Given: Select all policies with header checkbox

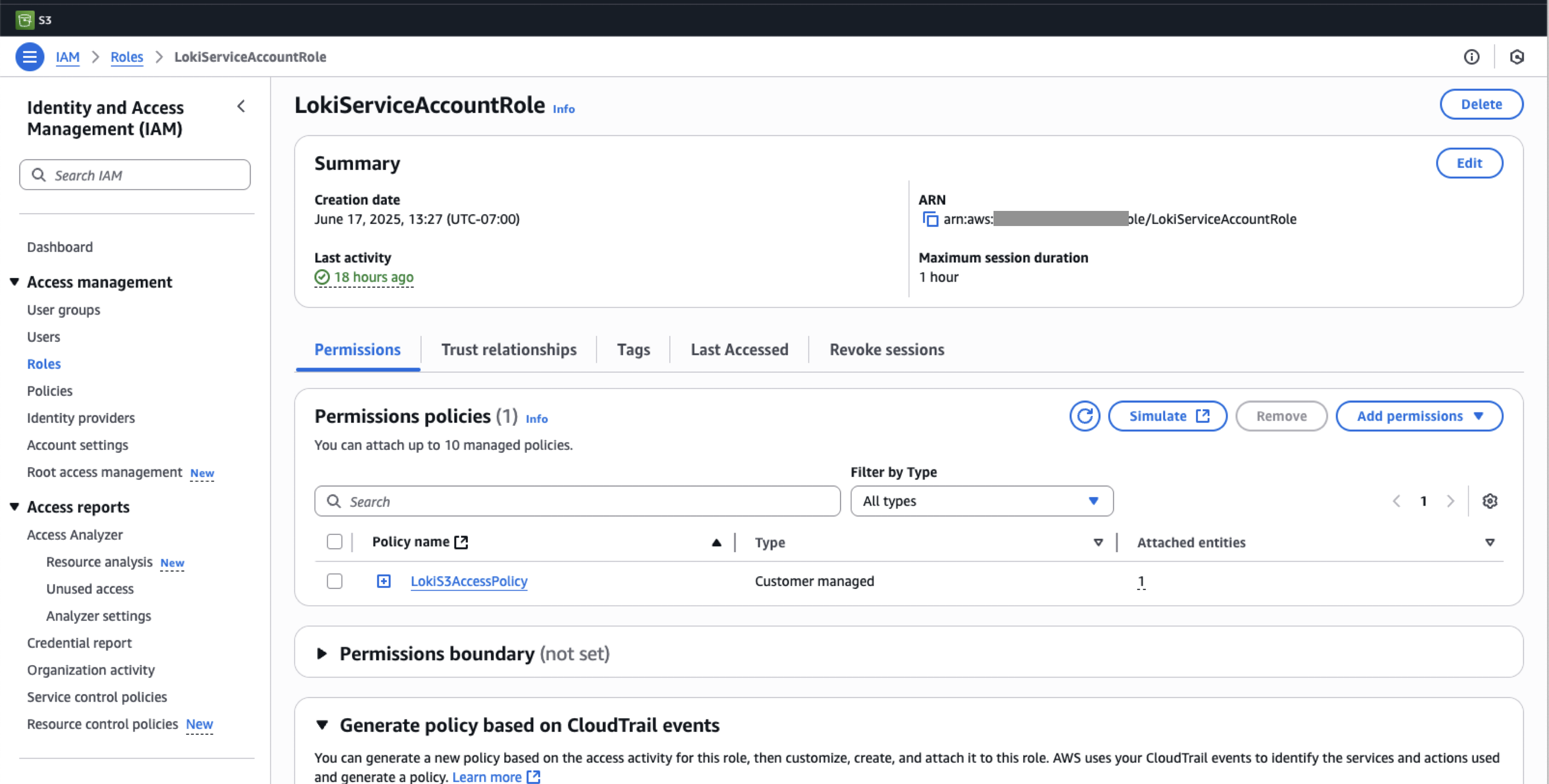Looking at the screenshot, I should pos(334,542).
